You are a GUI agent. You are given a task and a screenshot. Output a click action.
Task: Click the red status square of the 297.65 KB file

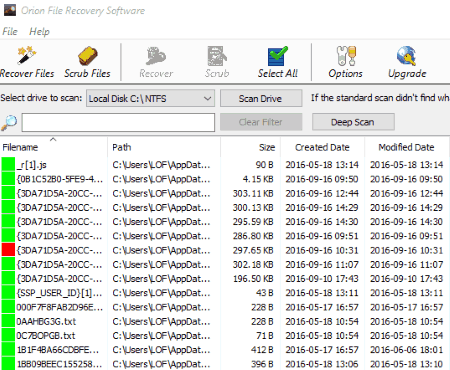tap(8, 250)
